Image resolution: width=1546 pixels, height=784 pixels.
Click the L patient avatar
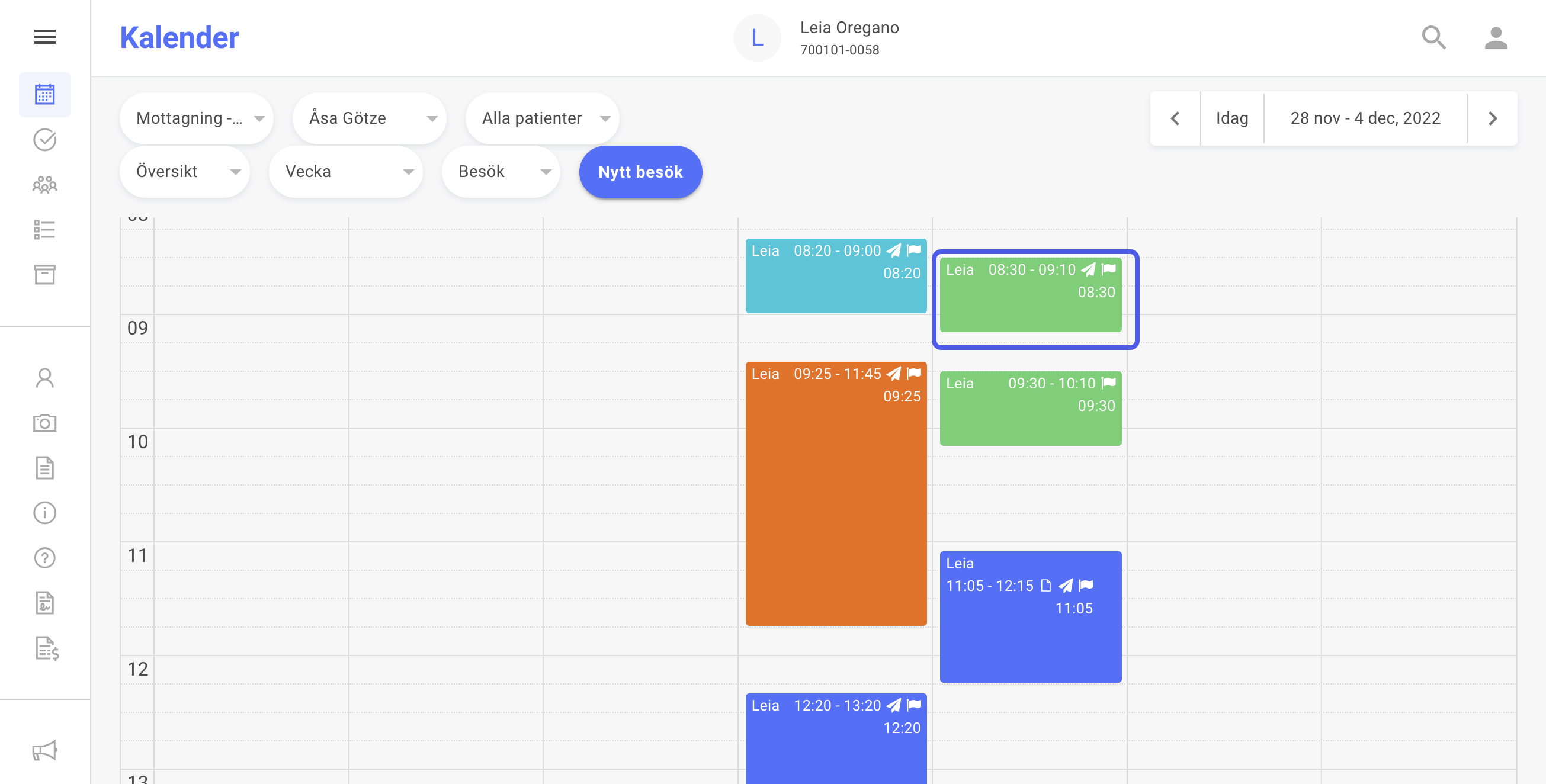[758, 38]
